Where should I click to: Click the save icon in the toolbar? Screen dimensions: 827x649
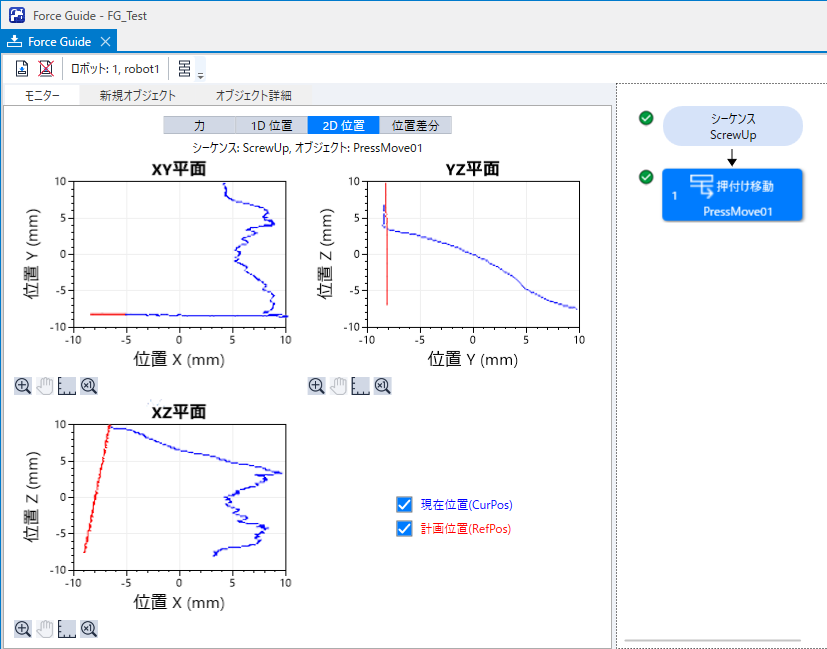(x=22, y=68)
